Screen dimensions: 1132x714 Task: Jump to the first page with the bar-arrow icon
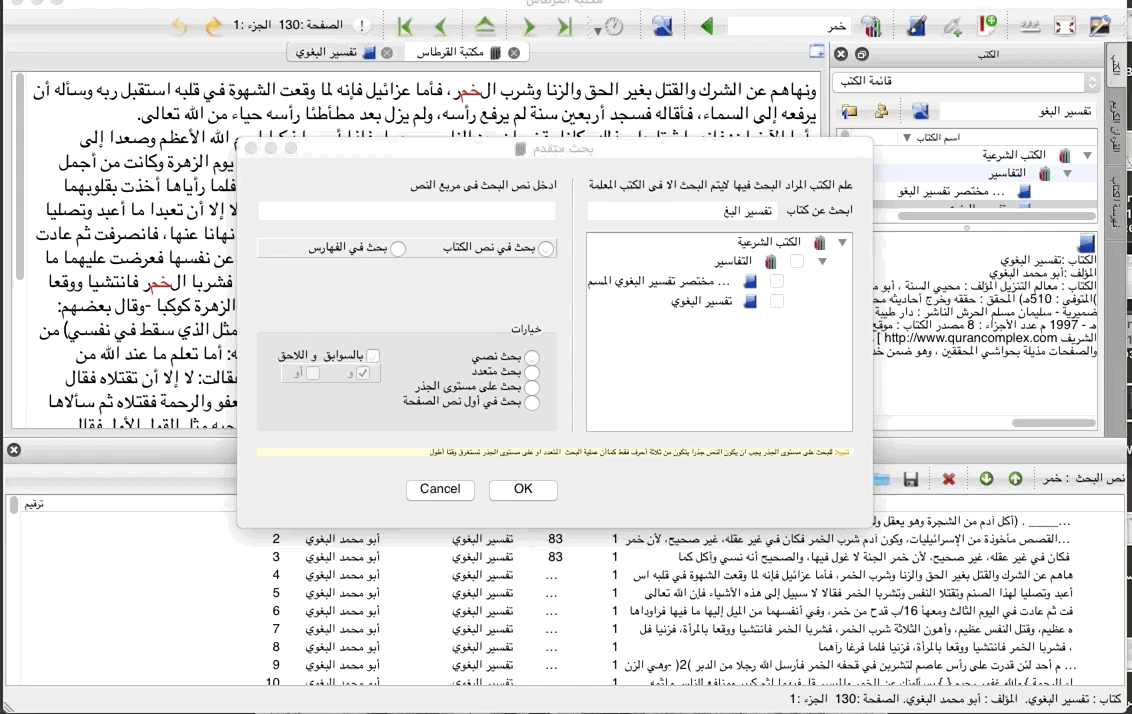[405, 27]
